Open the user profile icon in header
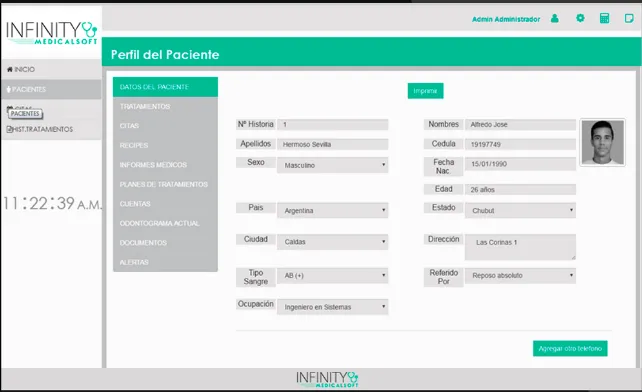 point(554,18)
